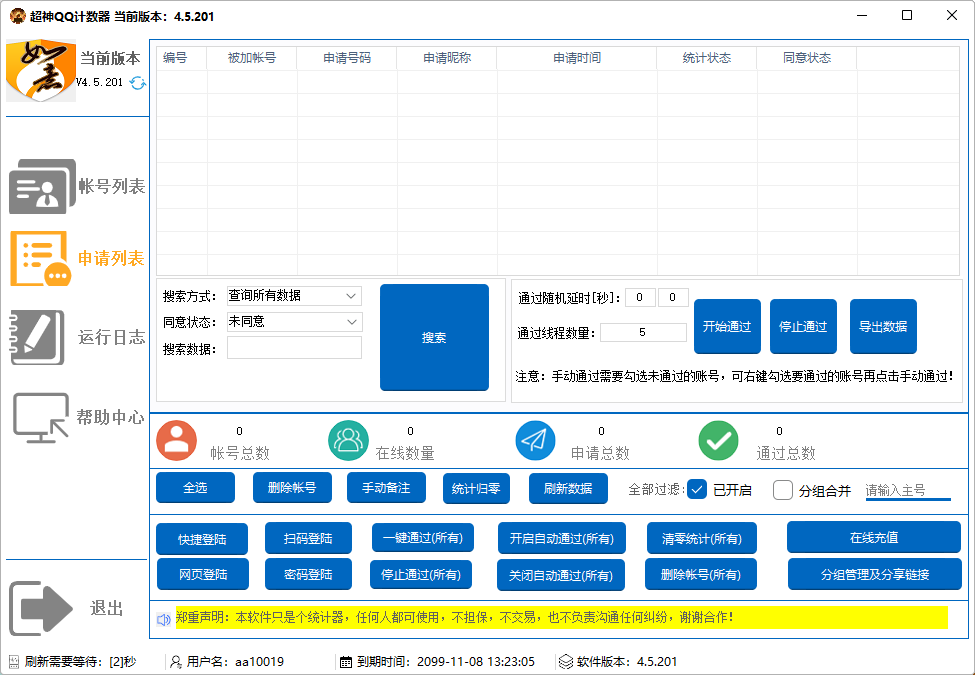The height and width of the screenshot is (675, 975).
Task: Enable the 分组合并 checkbox
Action: coord(783,490)
